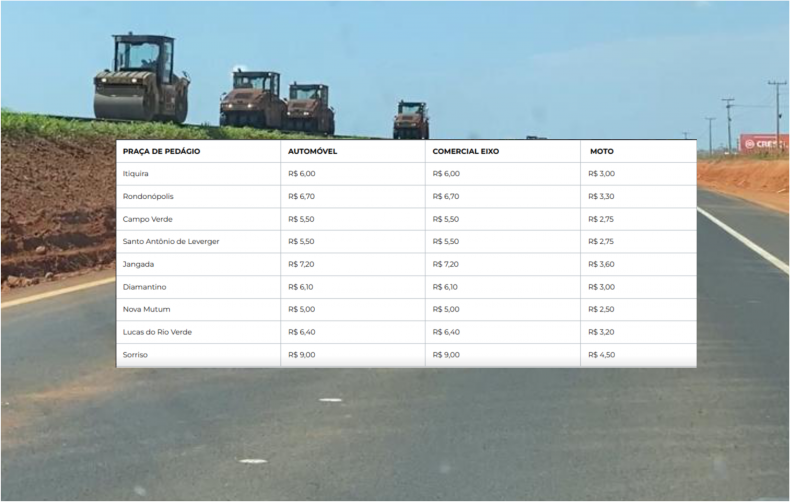790x502 pixels.
Task: Select Nova Mutum's moto price R$ 2,50
Action: (x=601, y=309)
